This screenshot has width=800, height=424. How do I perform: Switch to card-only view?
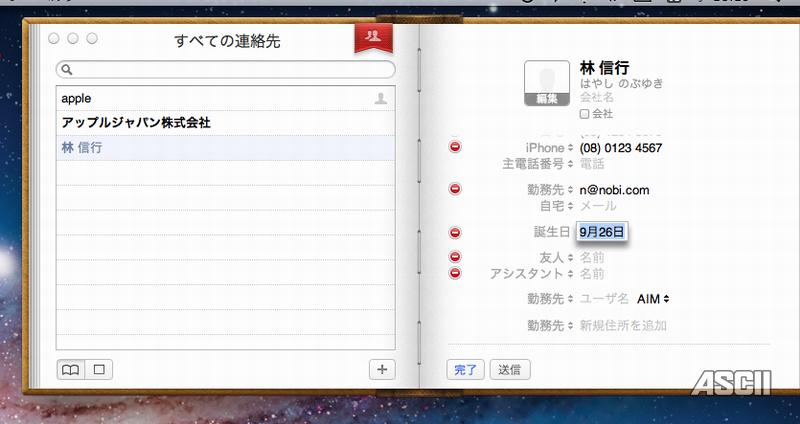pos(99,369)
